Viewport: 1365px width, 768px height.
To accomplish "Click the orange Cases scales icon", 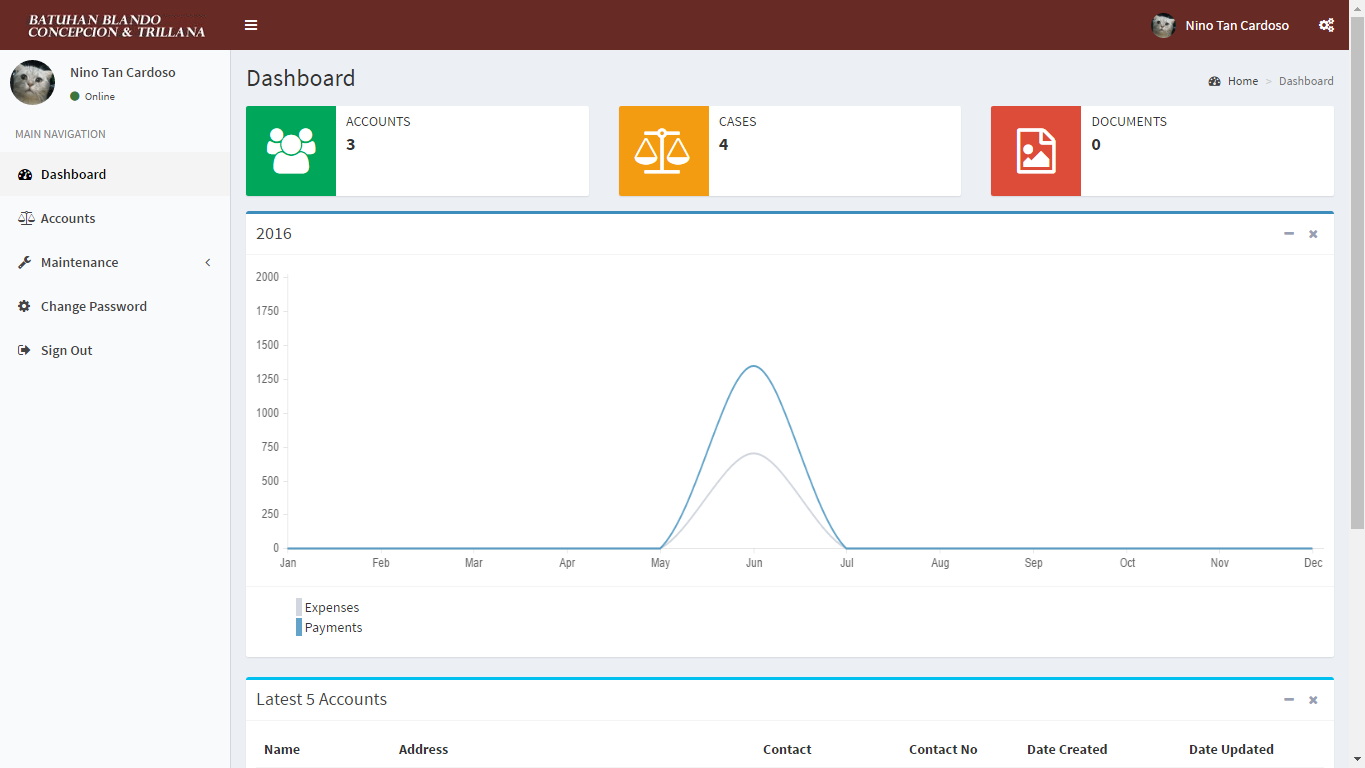I will click(663, 151).
